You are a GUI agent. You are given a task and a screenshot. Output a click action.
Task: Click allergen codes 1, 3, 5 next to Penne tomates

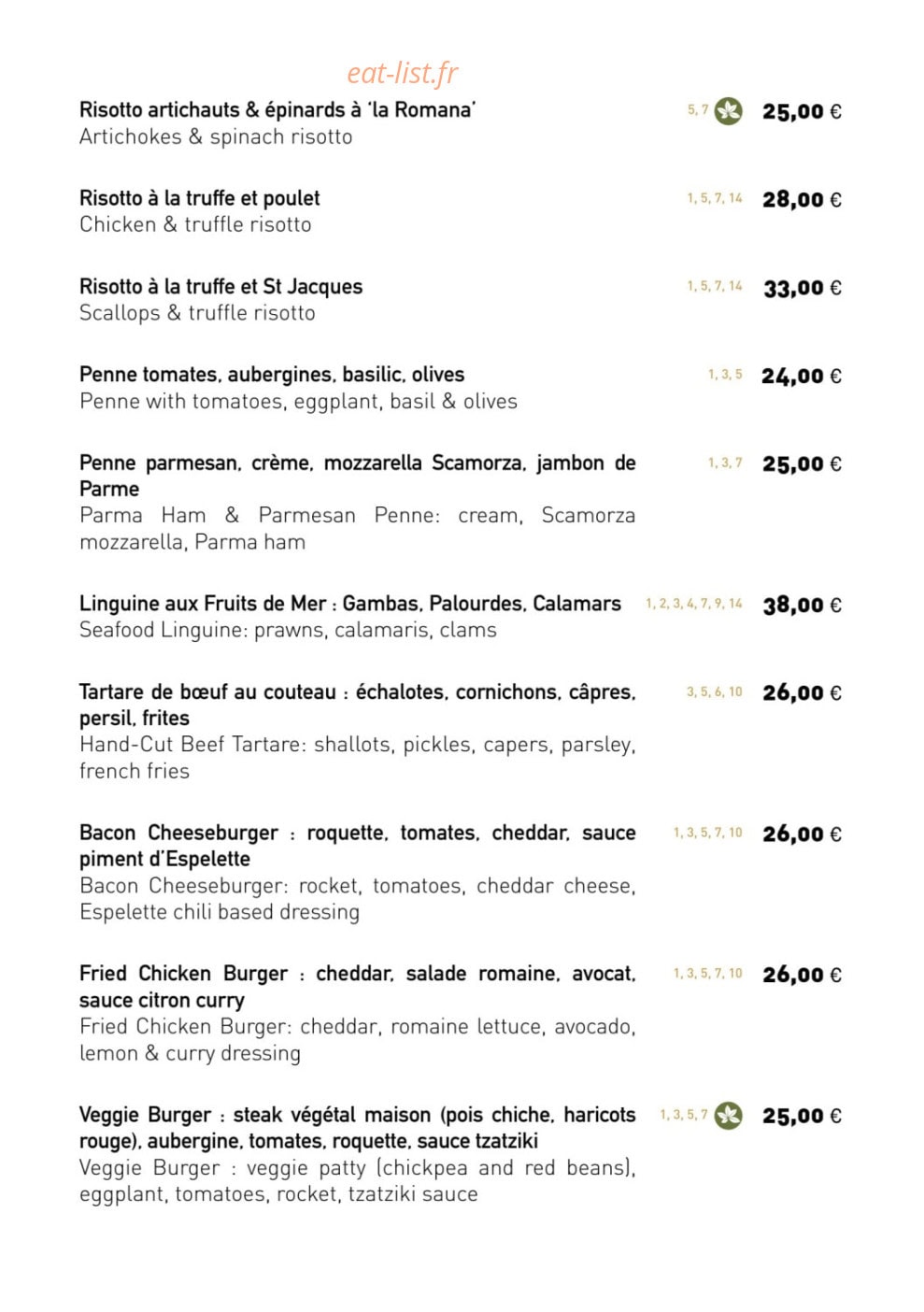tap(725, 375)
